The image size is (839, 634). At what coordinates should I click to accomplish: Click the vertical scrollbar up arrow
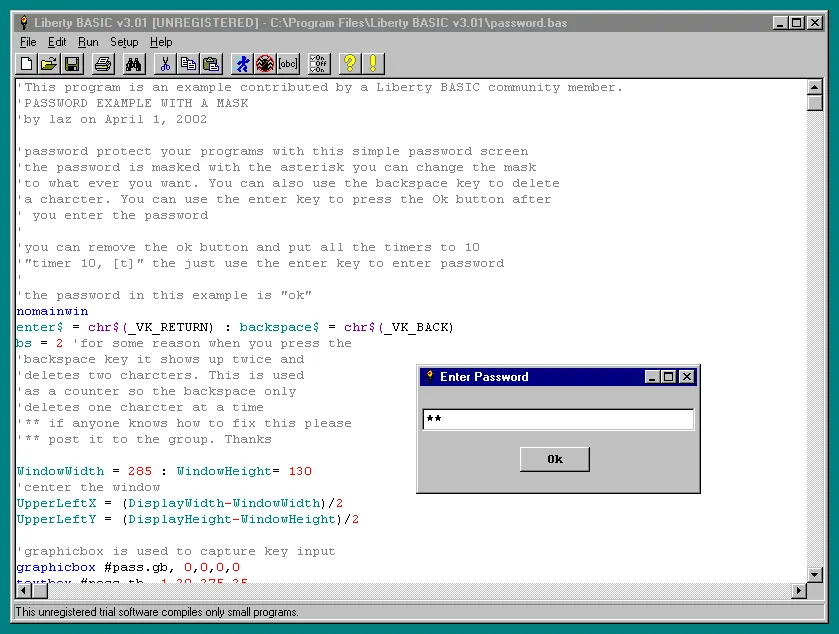click(814, 87)
